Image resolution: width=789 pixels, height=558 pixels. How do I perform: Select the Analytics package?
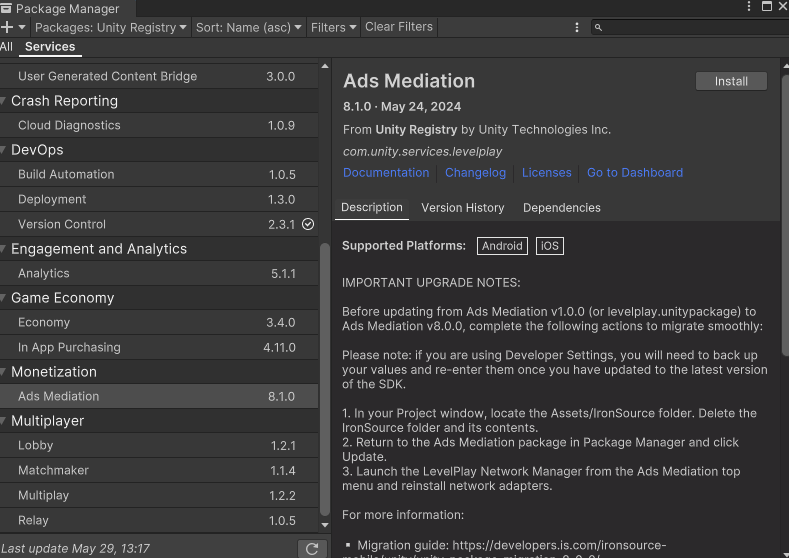(159, 274)
